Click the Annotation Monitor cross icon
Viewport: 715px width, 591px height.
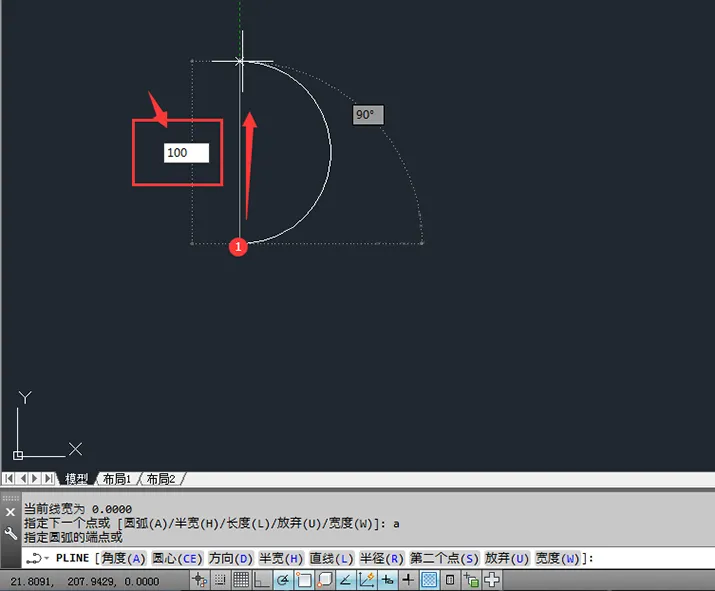pos(492,580)
